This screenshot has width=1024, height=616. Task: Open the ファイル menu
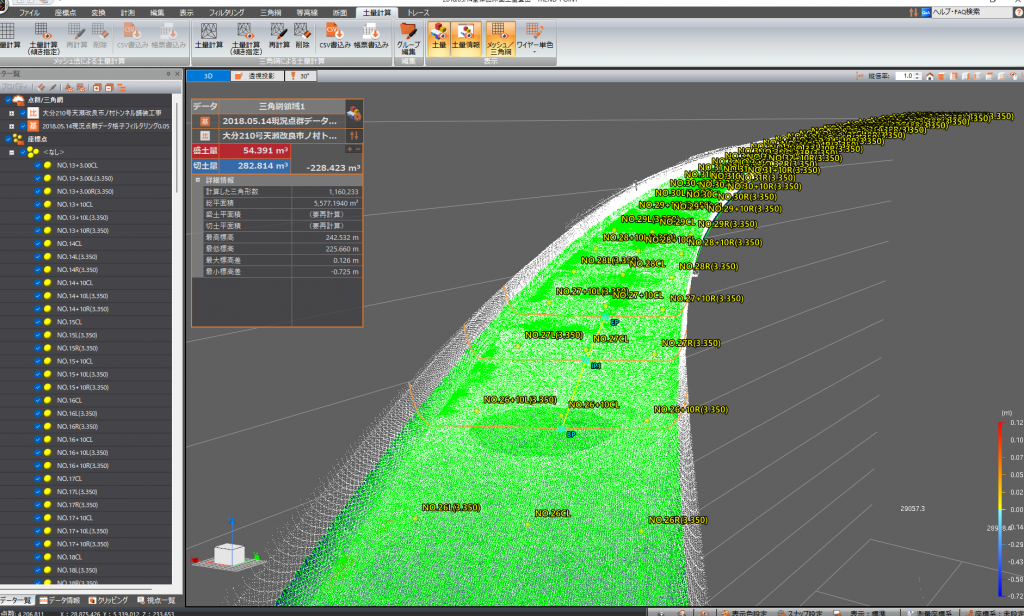pyautogui.click(x=29, y=12)
